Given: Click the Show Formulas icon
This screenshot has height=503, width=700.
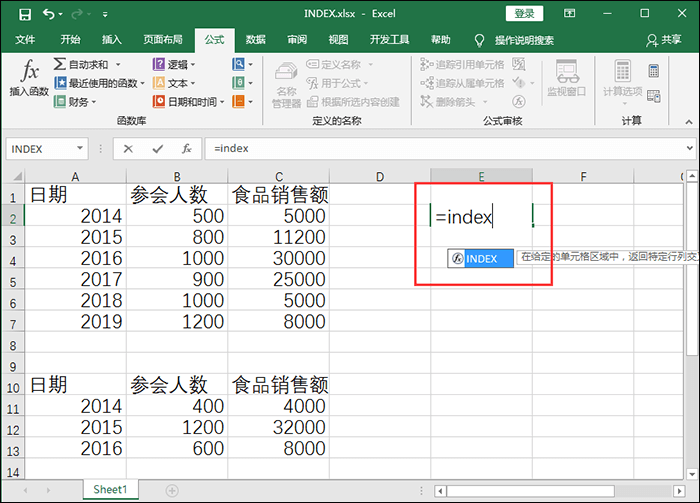Looking at the screenshot, I should tap(519, 64).
